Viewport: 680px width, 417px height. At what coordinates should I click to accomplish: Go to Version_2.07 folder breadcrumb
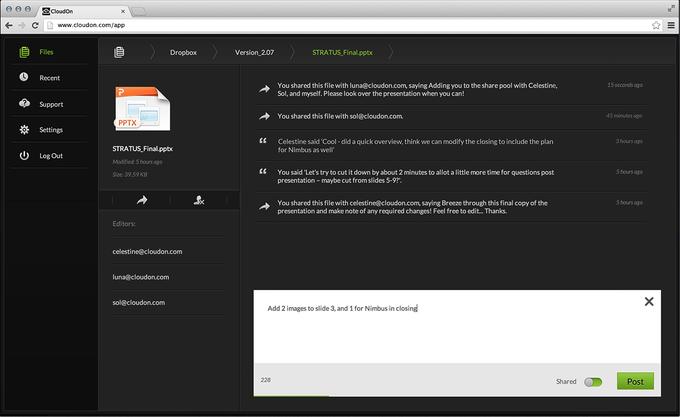pyautogui.click(x=254, y=52)
